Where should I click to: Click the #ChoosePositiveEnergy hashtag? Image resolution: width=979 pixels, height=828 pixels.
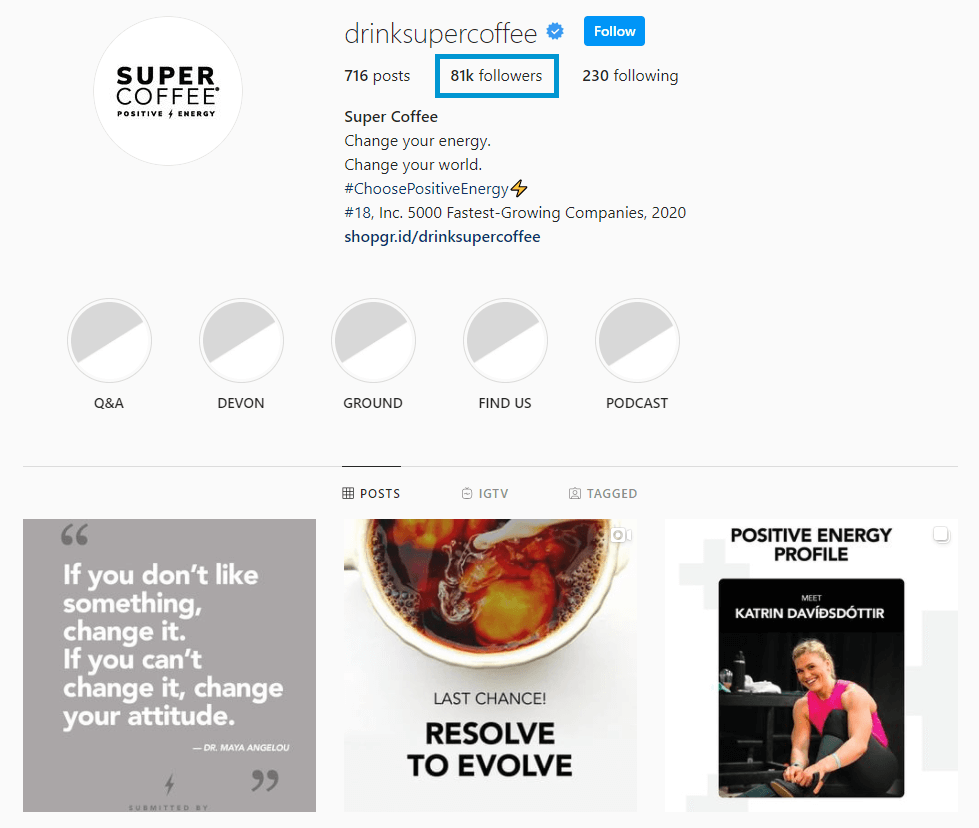(x=426, y=189)
